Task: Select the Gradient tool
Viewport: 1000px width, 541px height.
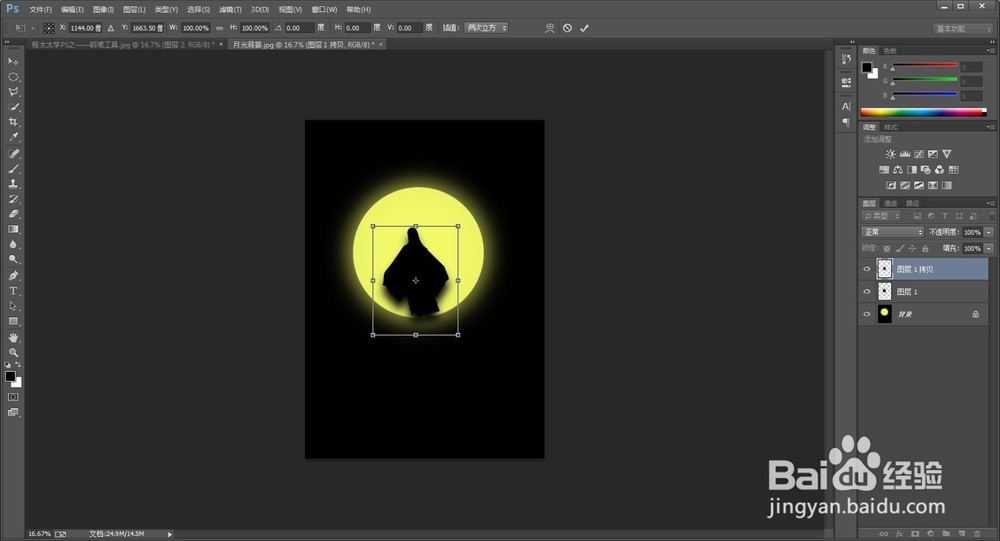Action: (13, 229)
